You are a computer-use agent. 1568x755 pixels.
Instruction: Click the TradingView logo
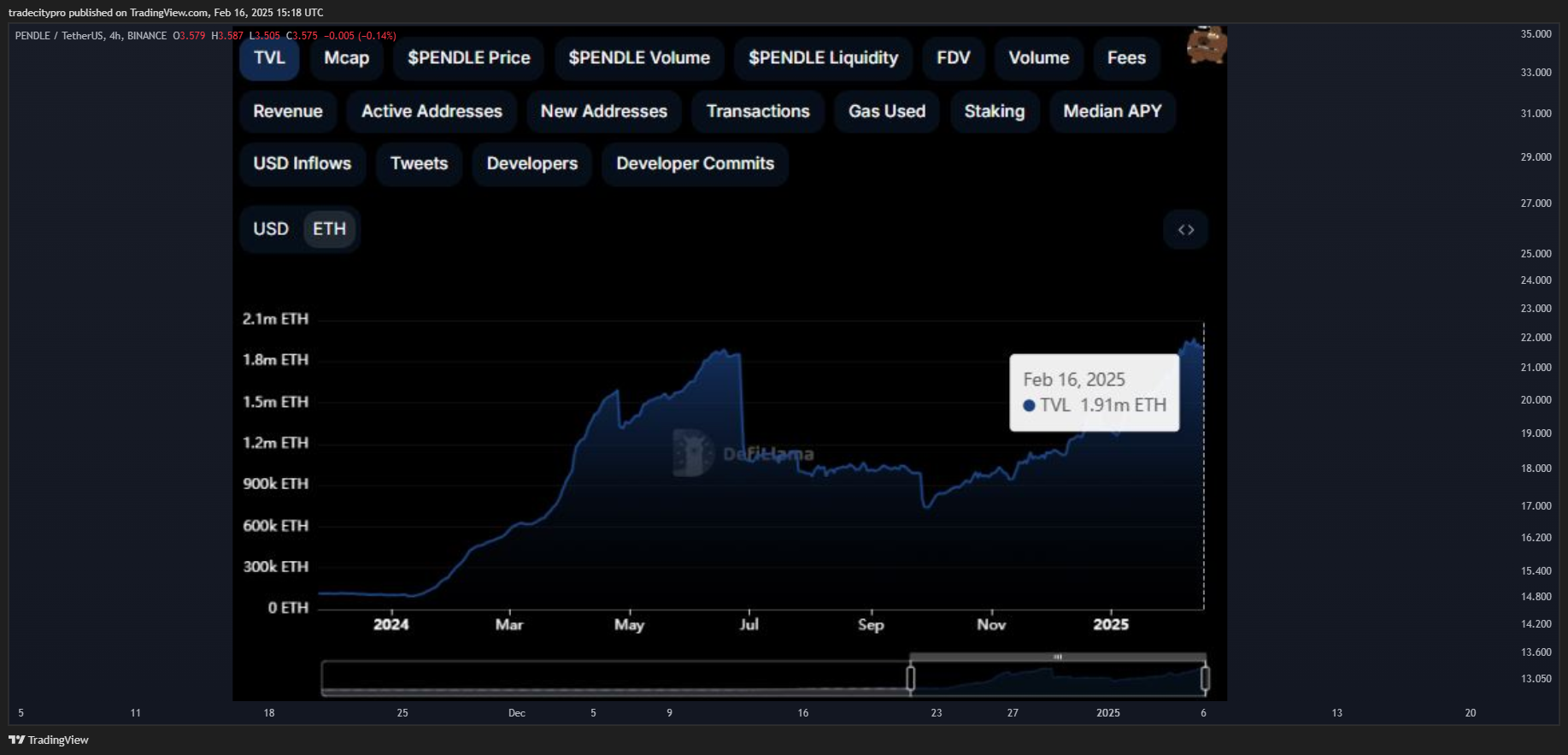coord(49,740)
